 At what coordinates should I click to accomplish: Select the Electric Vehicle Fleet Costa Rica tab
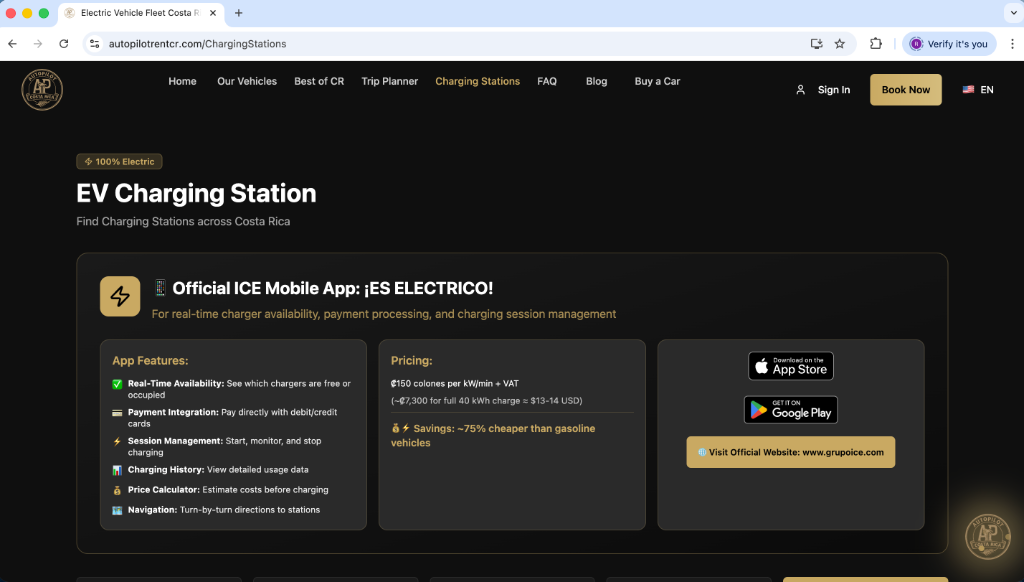tap(141, 13)
